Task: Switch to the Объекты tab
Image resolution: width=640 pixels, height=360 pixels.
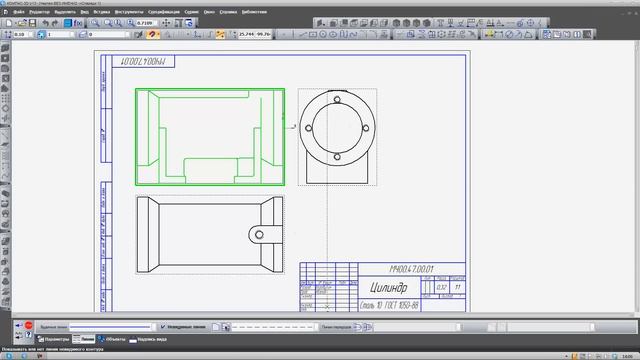Action: point(111,339)
